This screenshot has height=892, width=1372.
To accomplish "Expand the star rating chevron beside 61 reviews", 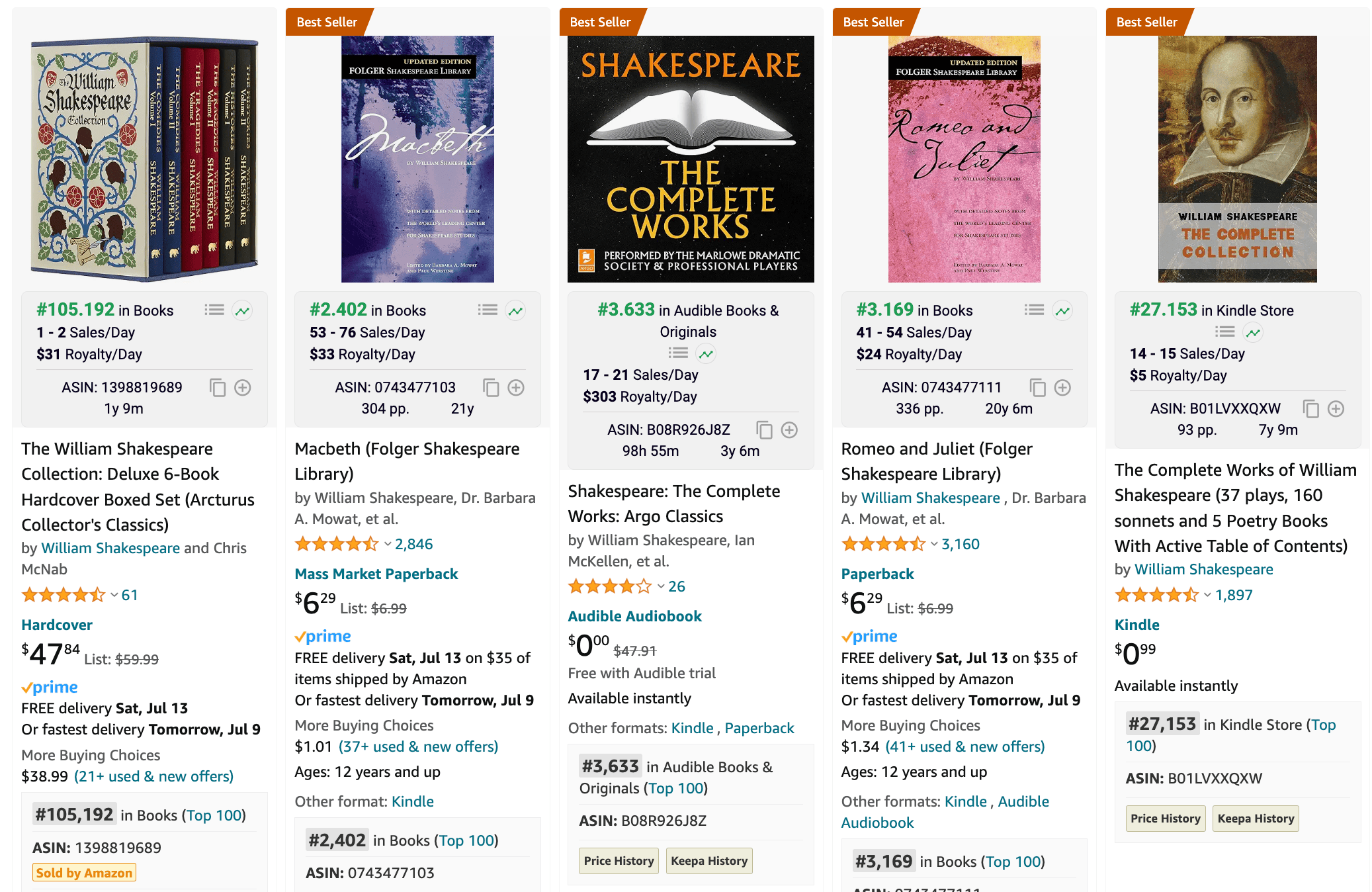I will 114,596.
